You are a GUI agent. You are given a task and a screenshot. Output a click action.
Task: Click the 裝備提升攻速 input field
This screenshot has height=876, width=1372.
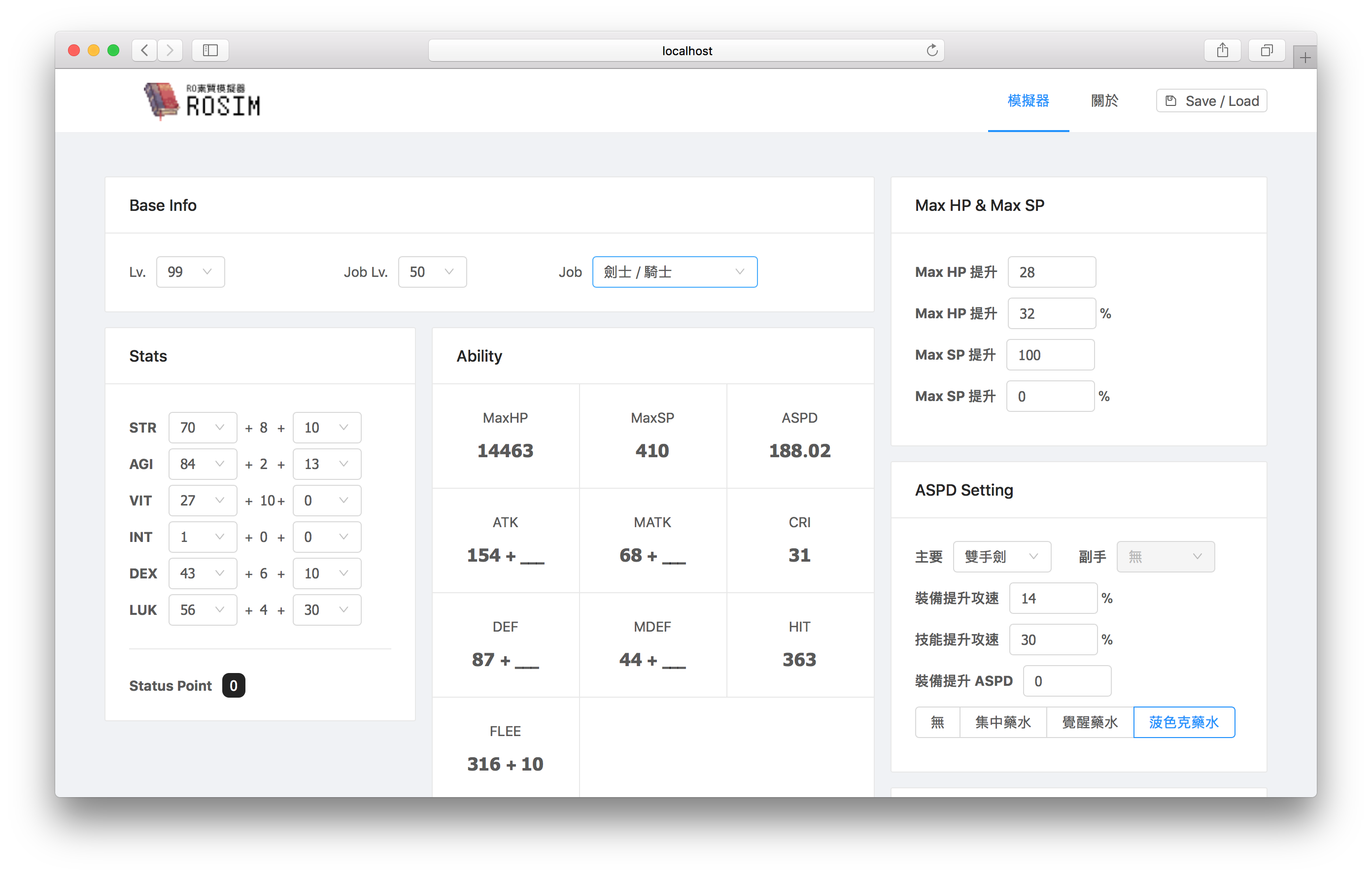[x=1052, y=598]
